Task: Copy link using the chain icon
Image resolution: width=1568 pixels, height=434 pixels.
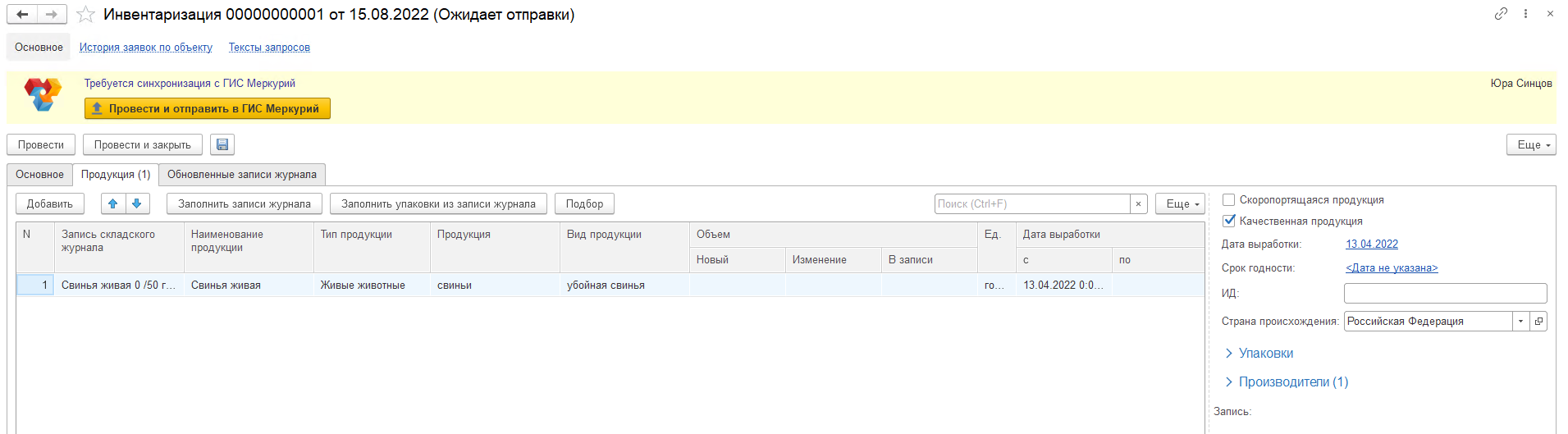Action: [x=1501, y=14]
